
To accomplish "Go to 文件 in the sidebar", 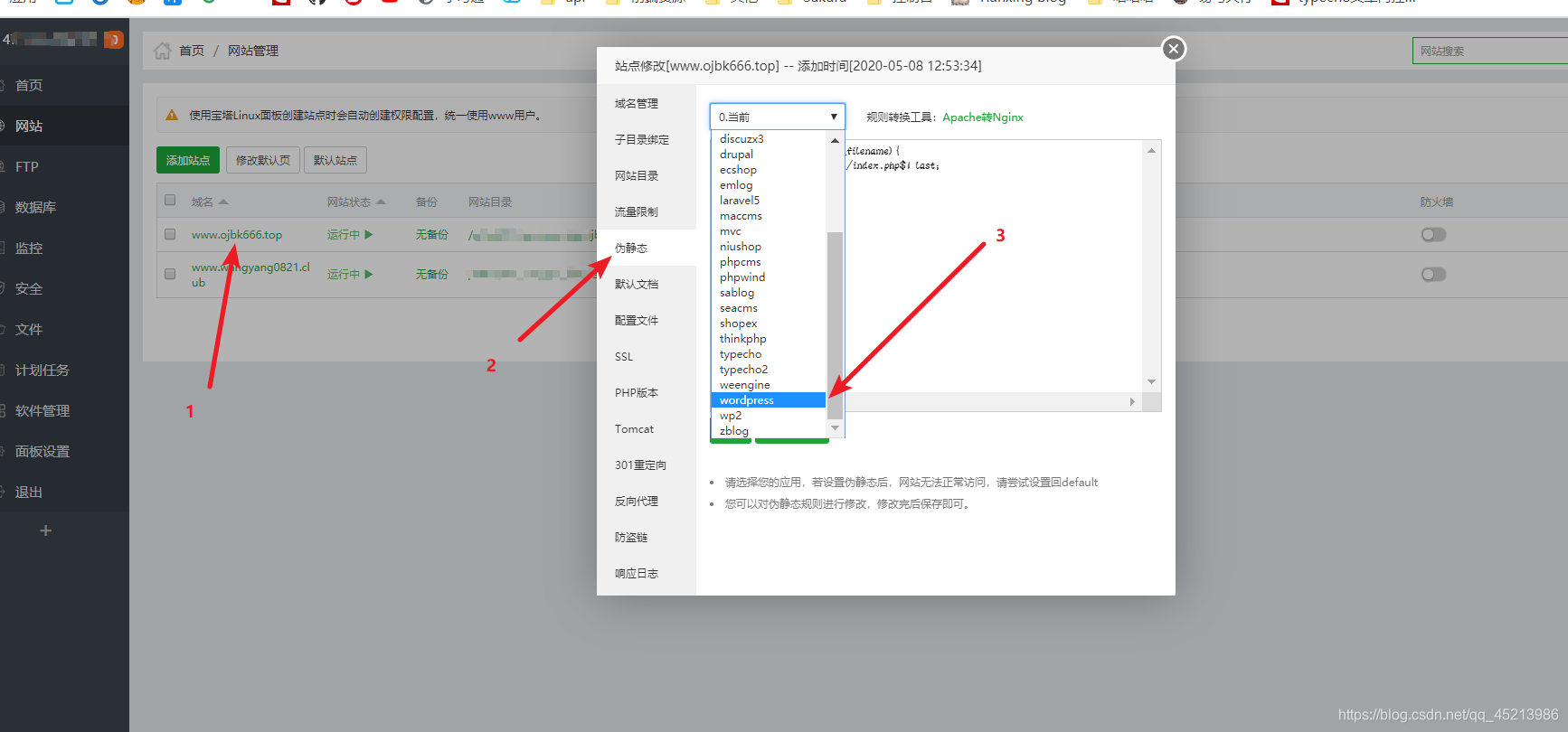I will (64, 329).
